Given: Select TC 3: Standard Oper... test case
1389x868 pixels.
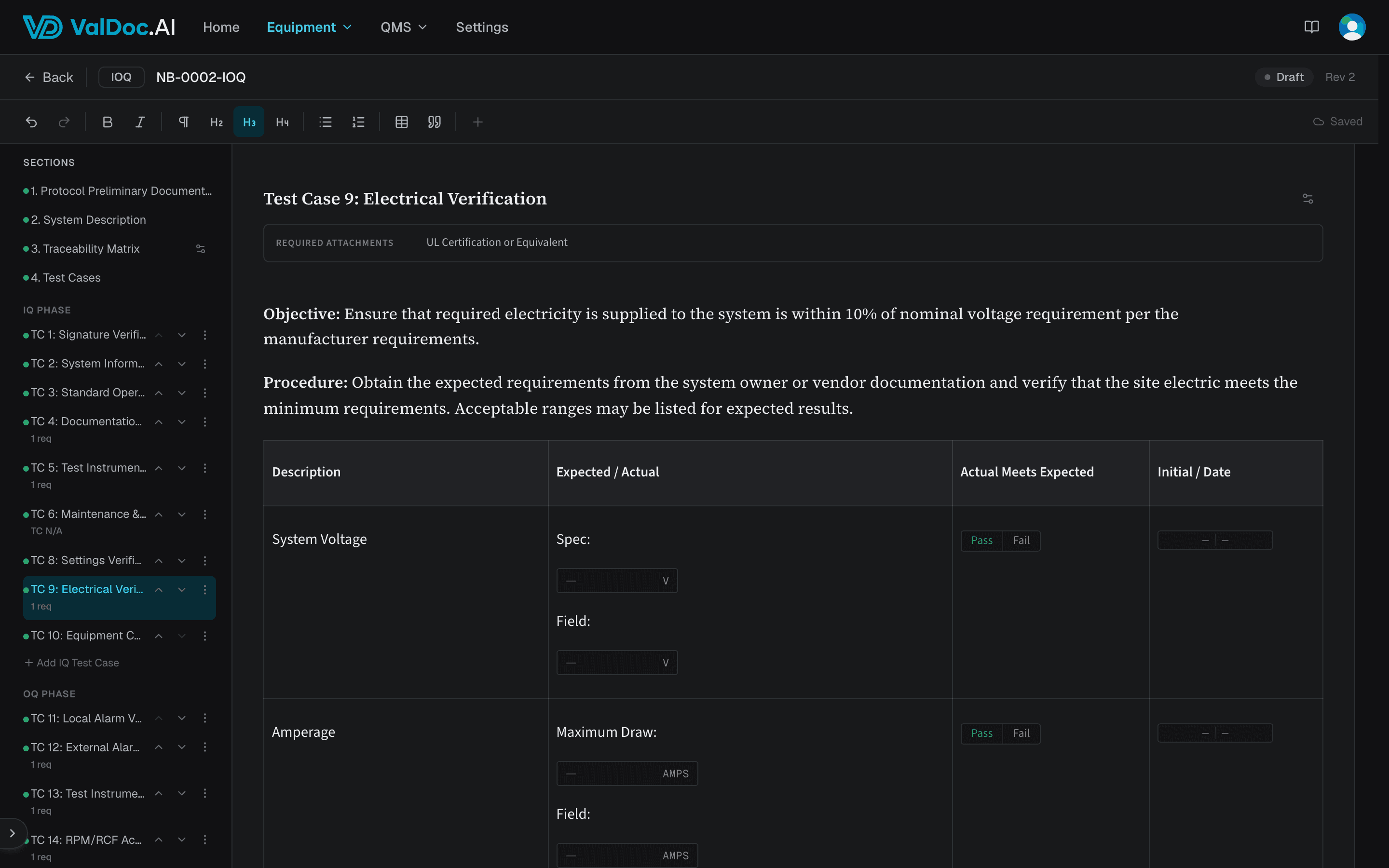Looking at the screenshot, I should pyautogui.click(x=88, y=393).
